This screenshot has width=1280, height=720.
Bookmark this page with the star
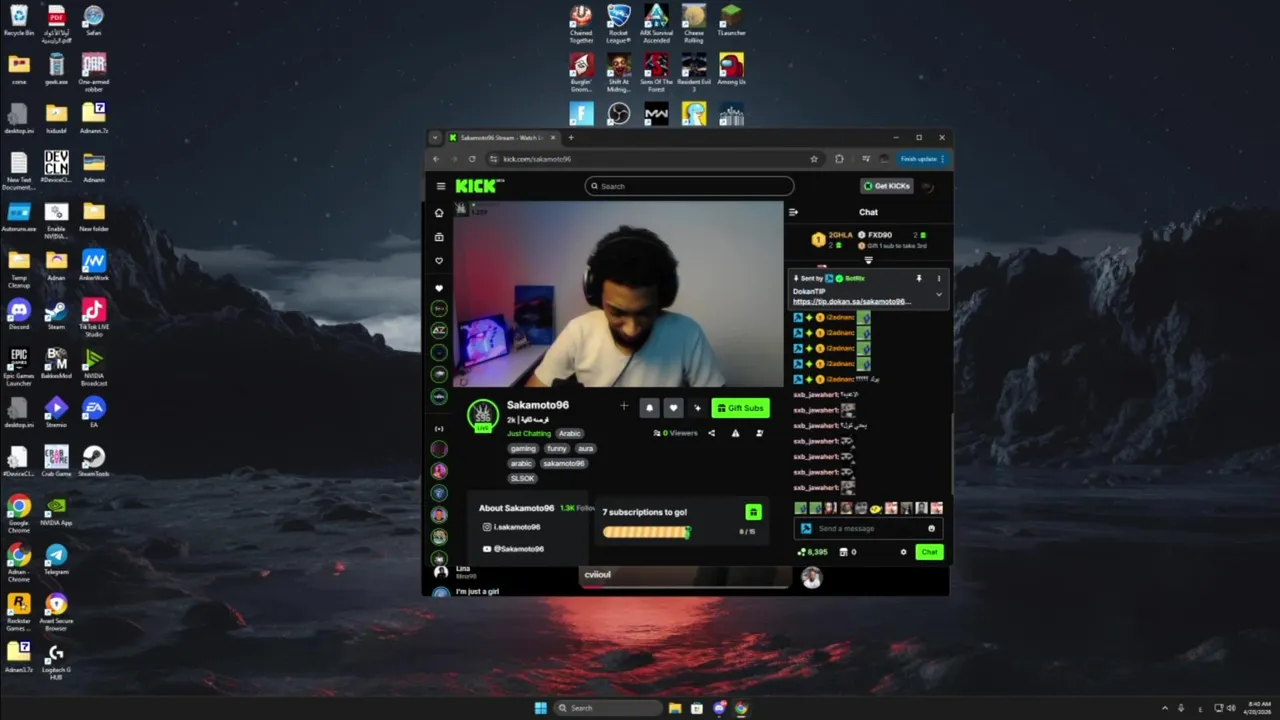tap(814, 159)
